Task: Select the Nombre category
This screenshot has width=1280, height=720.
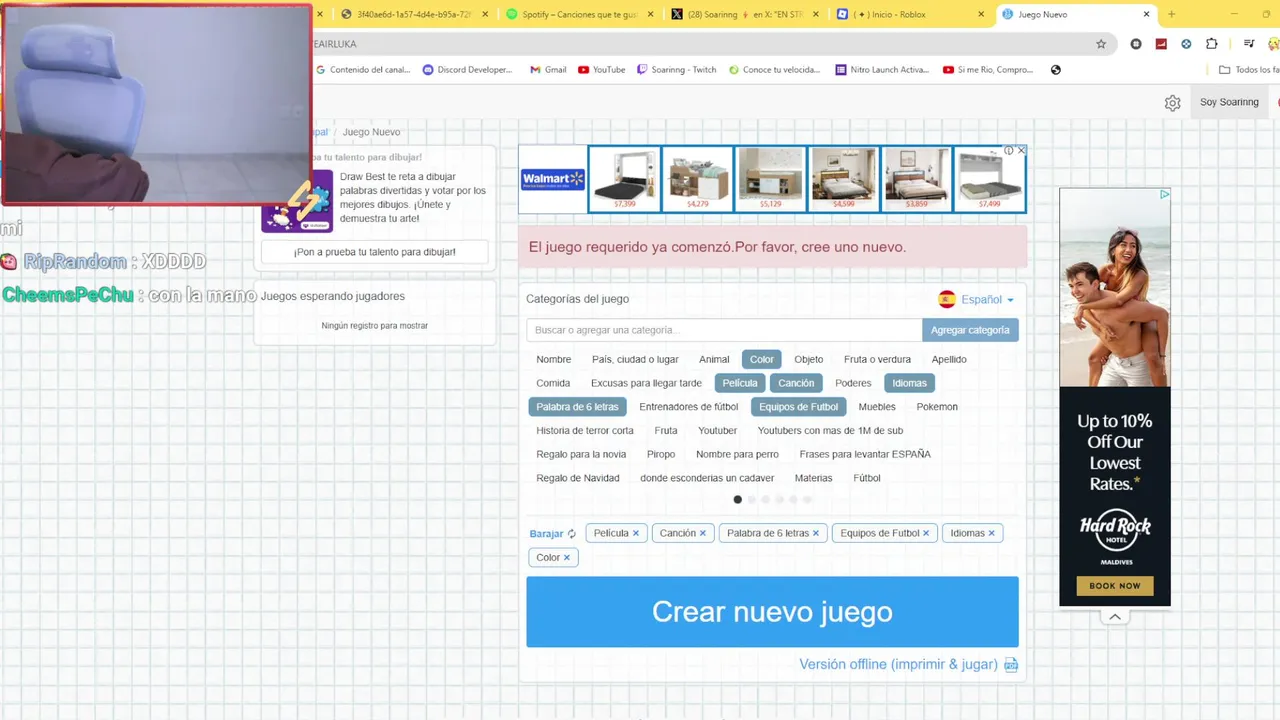Action: [553, 359]
